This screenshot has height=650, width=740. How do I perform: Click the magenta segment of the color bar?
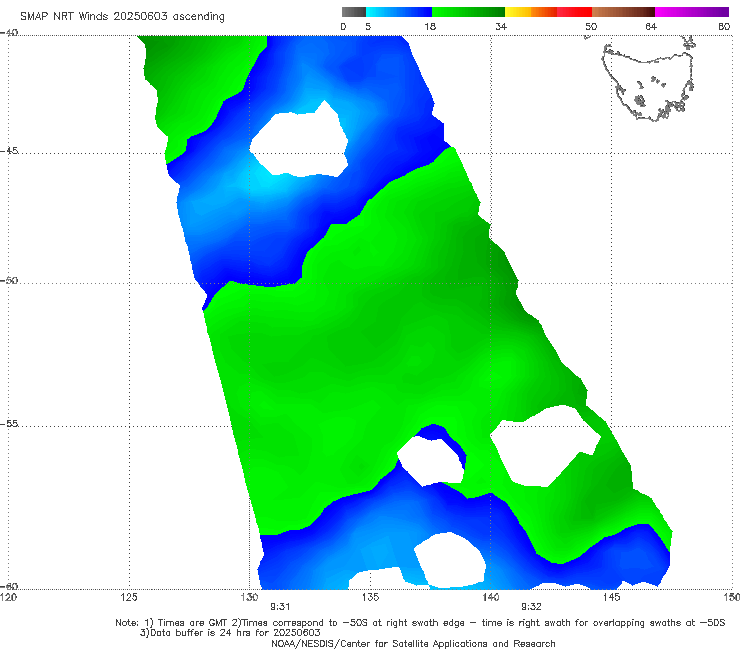[x=692, y=12]
